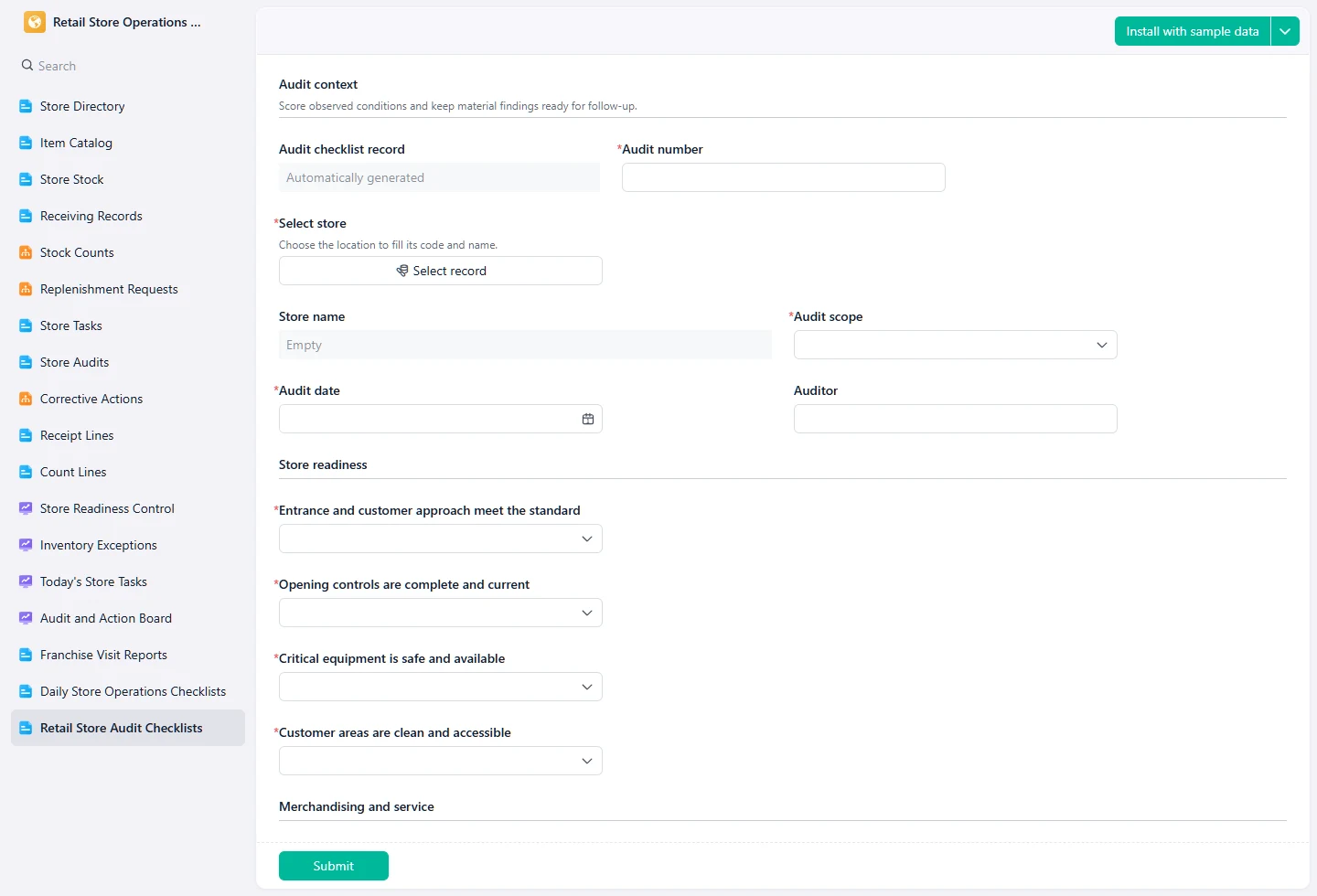Click the Store Directory sidebar icon
Screen dimensions: 1317x896
click(x=26, y=106)
